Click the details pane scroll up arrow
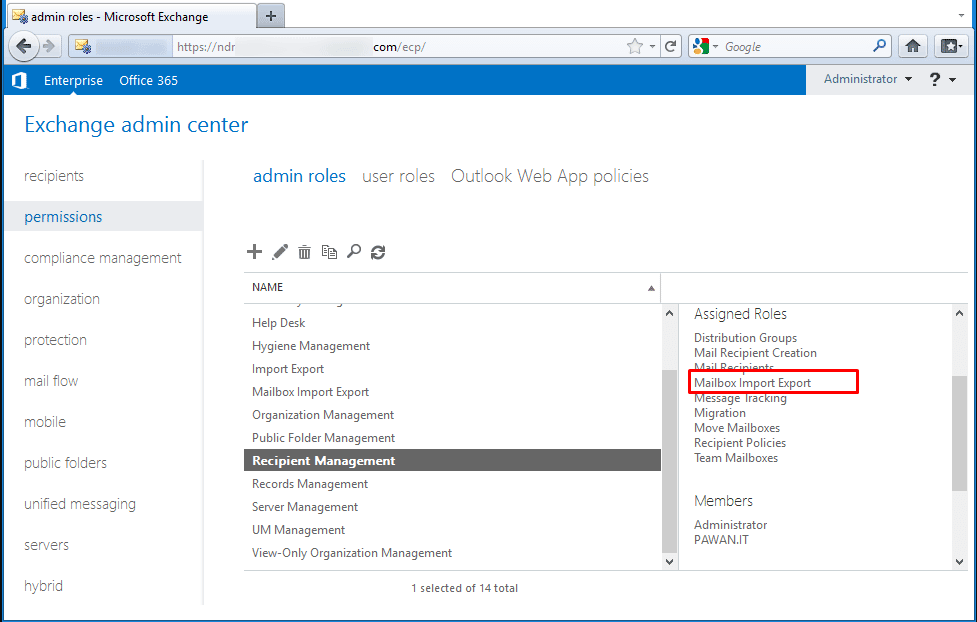This screenshot has height=622, width=977. pos(959,313)
